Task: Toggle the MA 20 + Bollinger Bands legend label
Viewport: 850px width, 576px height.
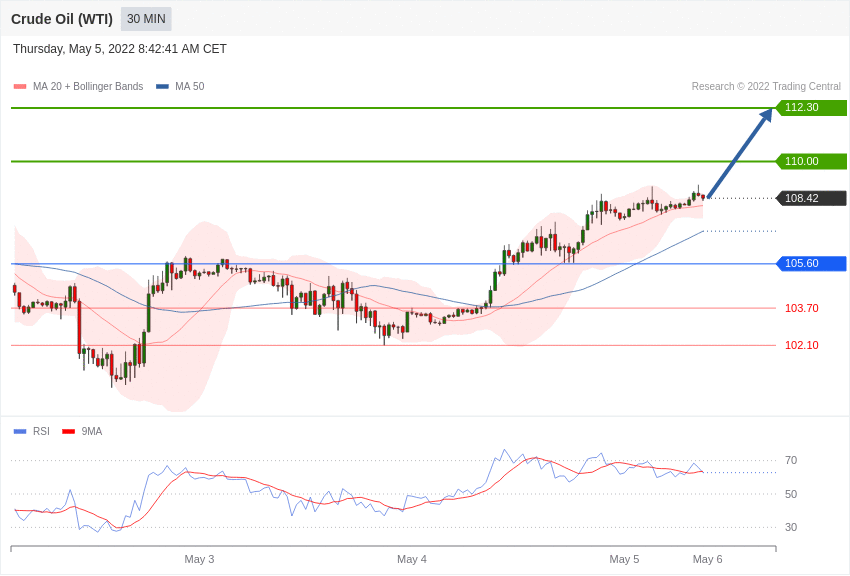Action: tap(88, 87)
